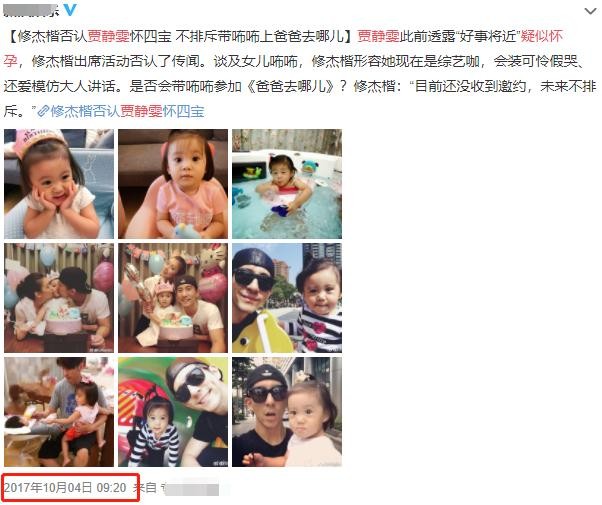Click the post timestamp 2017年10月04日 09:20

coord(65,488)
